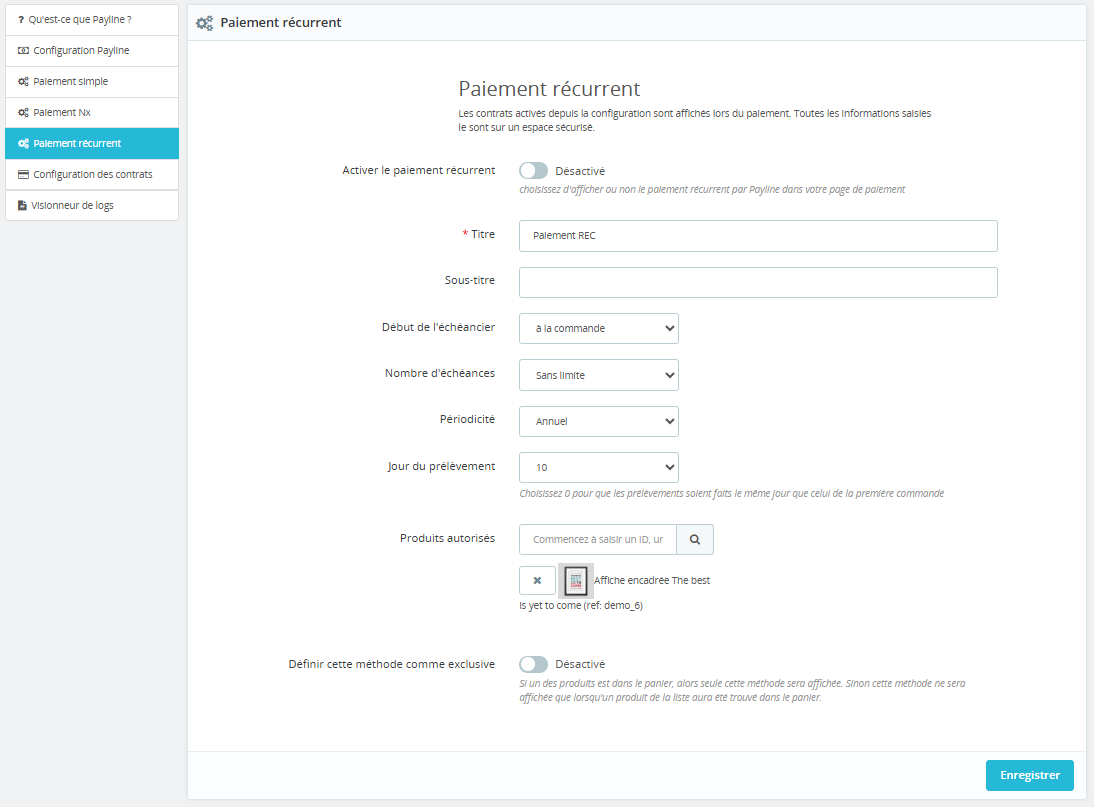This screenshot has width=1094, height=807.
Task: Open the Paiement récurrent sidebar item
Action: tap(77, 143)
